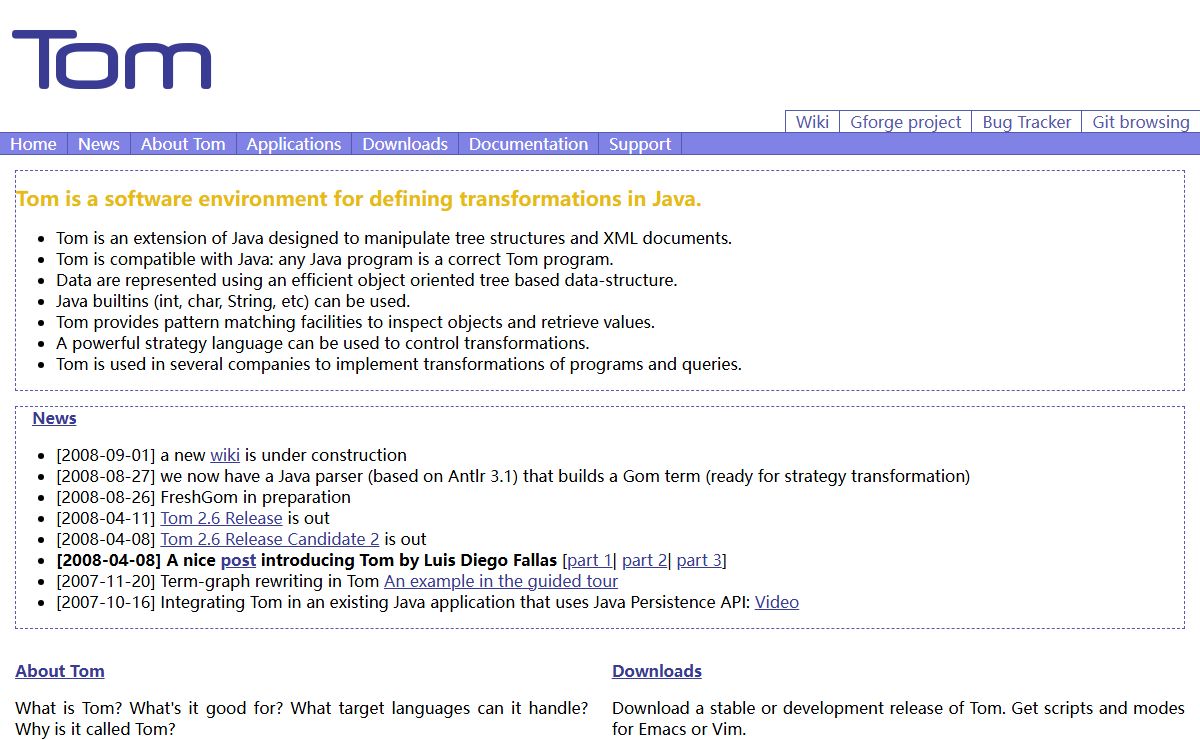The height and width of the screenshot is (740, 1200).
Task: Click 'Tom is used in several companies' bullet
Action: (x=399, y=364)
